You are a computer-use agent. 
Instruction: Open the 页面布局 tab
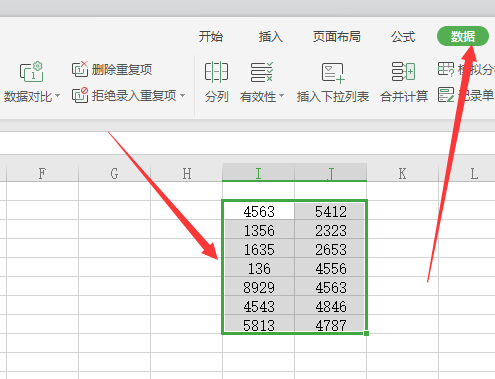[x=337, y=36]
